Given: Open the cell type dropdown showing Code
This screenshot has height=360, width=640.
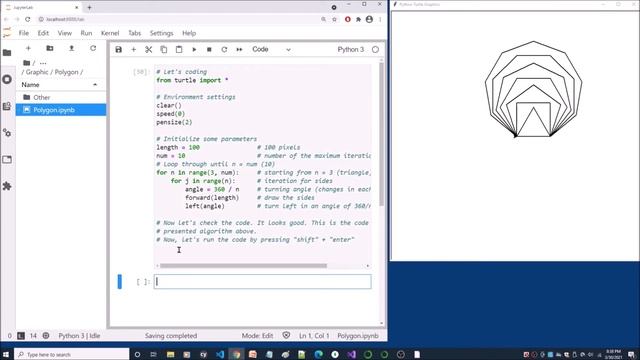Looking at the screenshot, I should point(271,49).
